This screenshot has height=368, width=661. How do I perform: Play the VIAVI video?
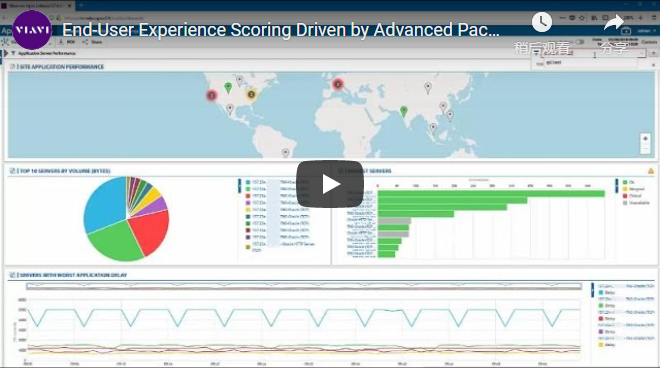tap(330, 184)
